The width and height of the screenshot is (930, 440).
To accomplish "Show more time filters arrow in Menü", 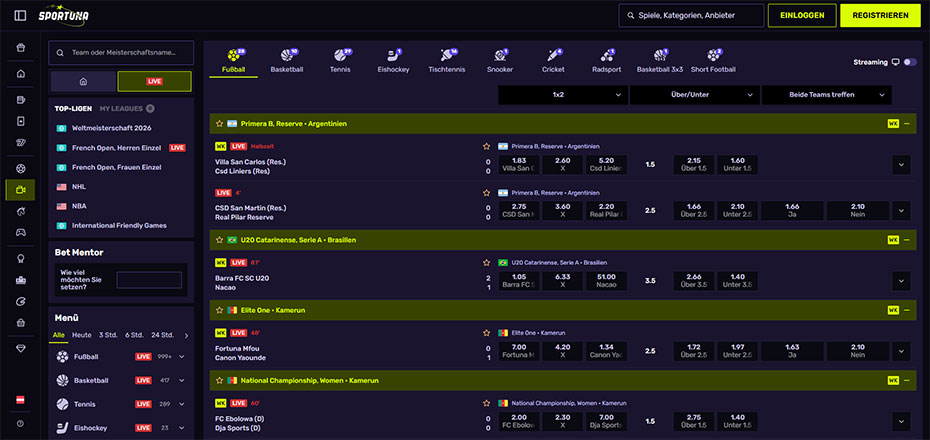I will [x=186, y=336].
